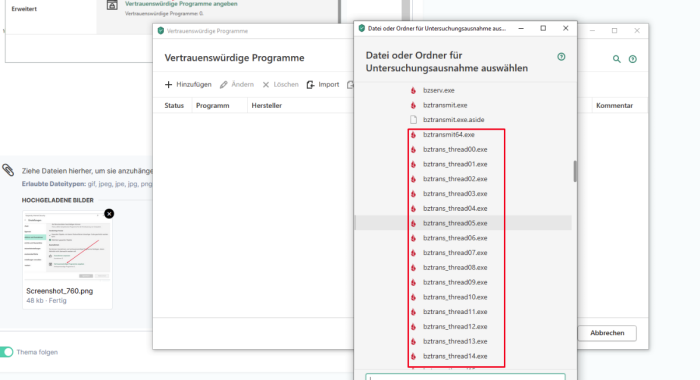Image resolution: width=700 pixels, height=380 pixels.
Task: Click the Kommentar column header
Action: (614, 105)
